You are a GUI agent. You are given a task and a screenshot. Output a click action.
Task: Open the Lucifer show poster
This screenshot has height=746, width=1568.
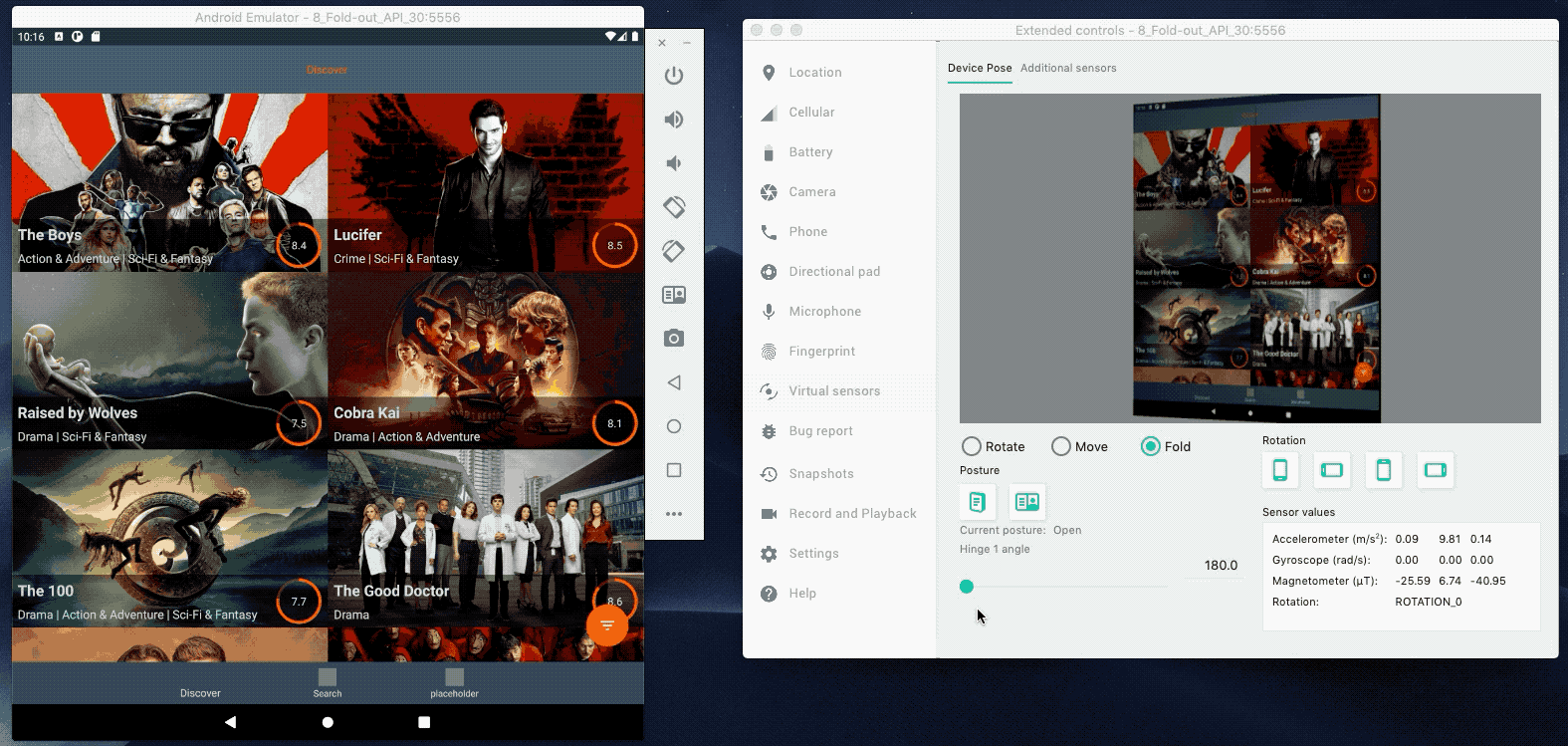(486, 182)
